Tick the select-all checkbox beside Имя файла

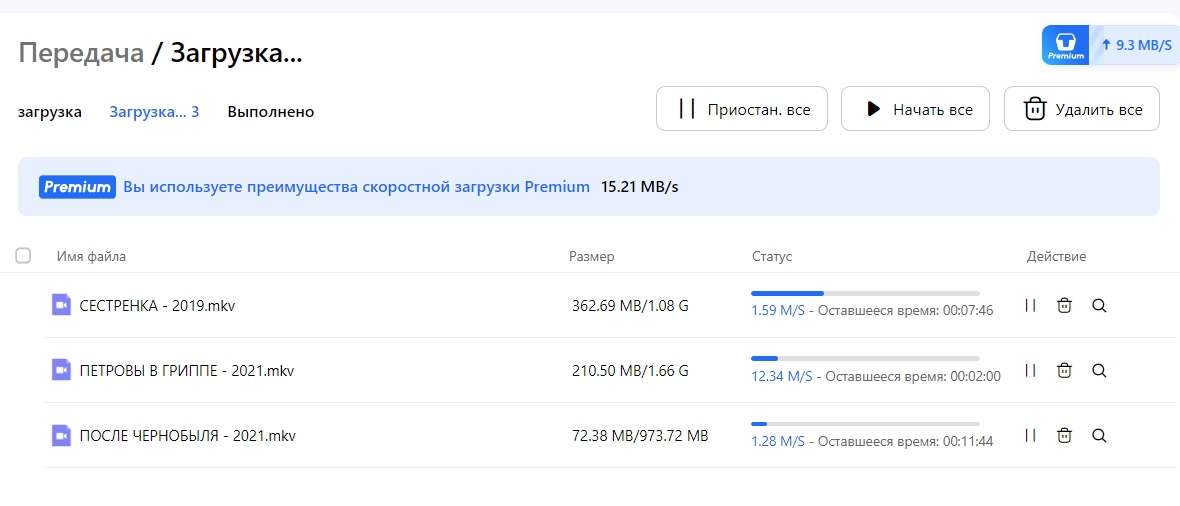point(23,256)
